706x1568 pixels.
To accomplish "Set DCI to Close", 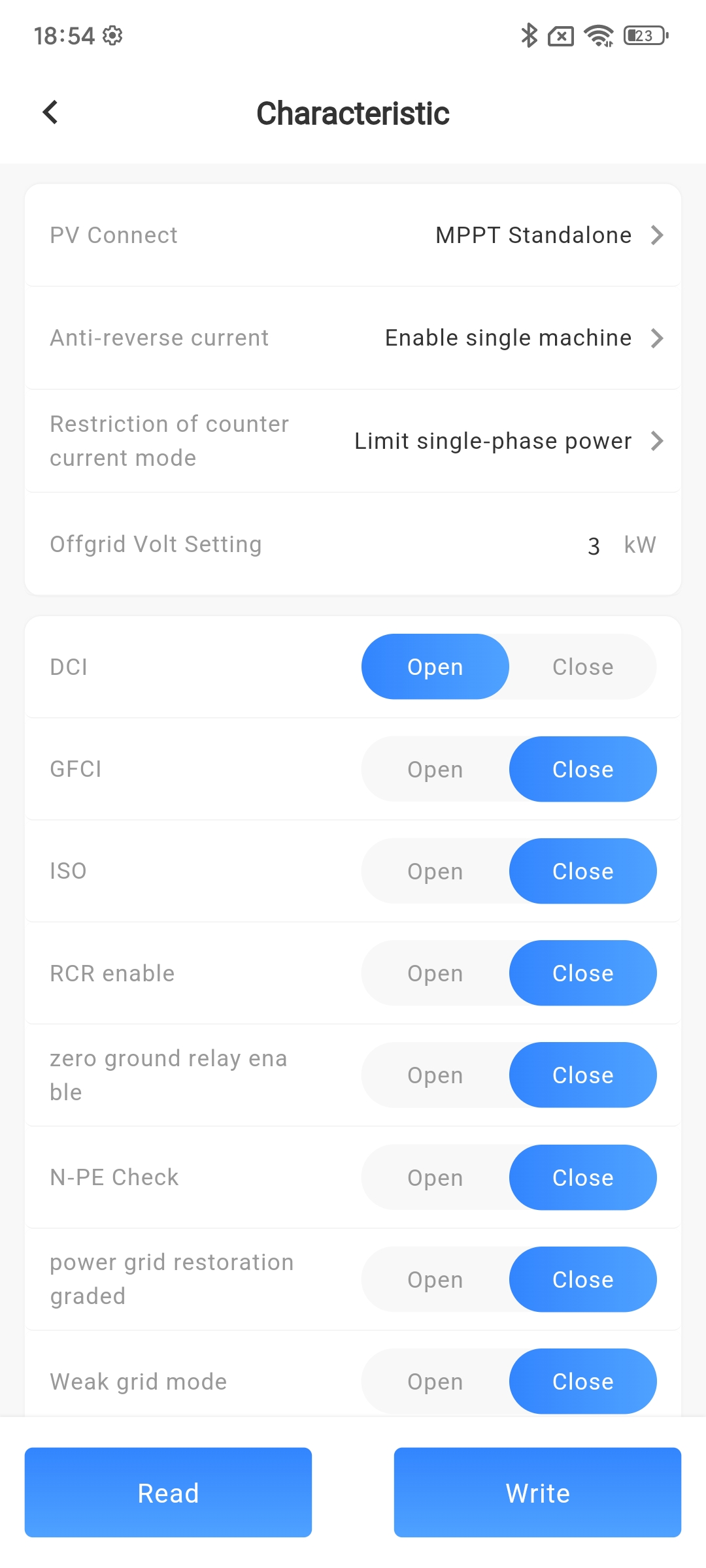I will point(582,667).
